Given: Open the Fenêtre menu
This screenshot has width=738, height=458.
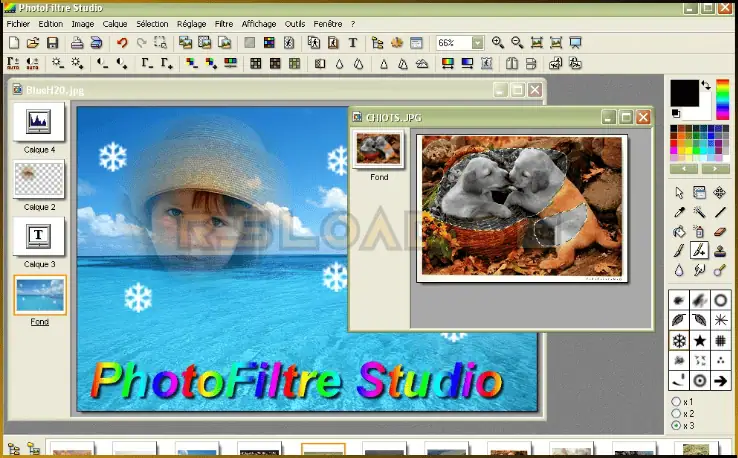Looking at the screenshot, I should click(328, 24).
